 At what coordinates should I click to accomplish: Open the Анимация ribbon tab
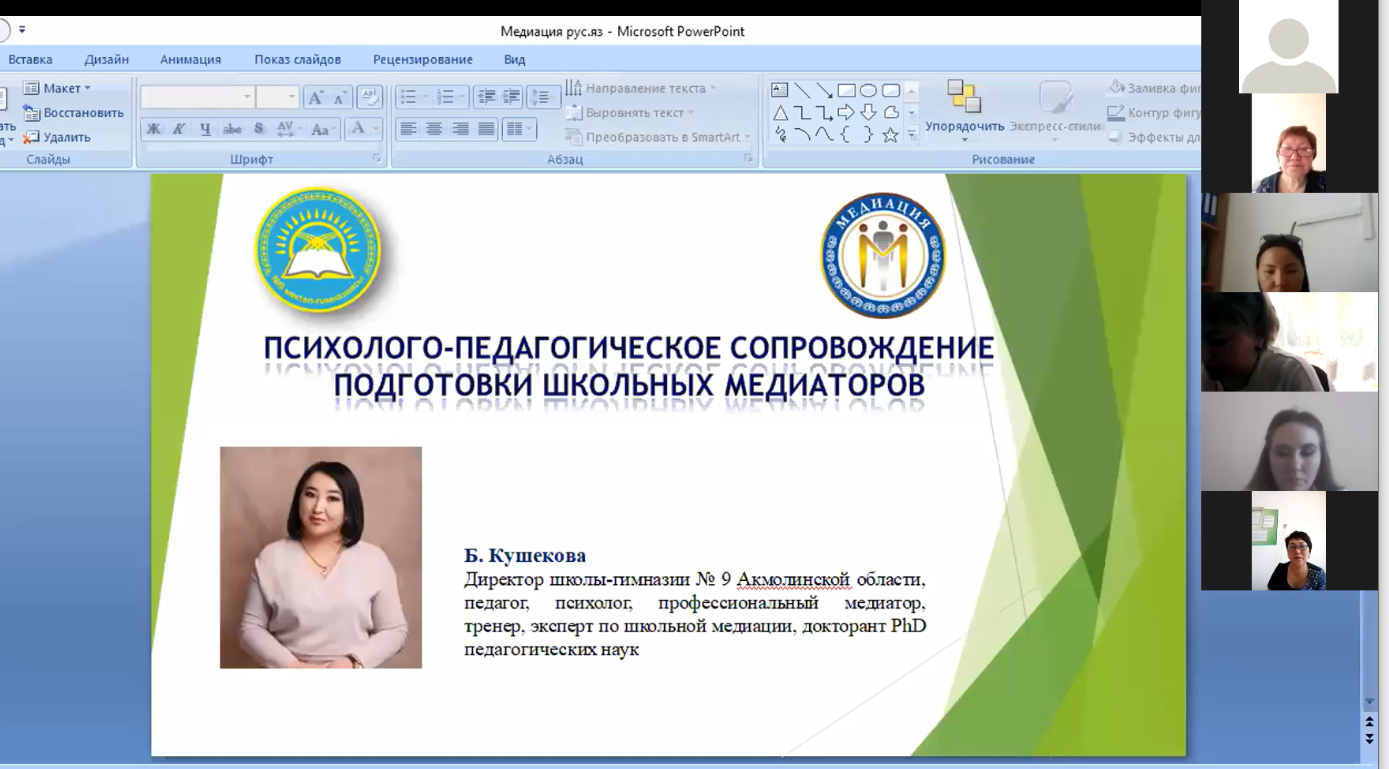click(x=190, y=59)
